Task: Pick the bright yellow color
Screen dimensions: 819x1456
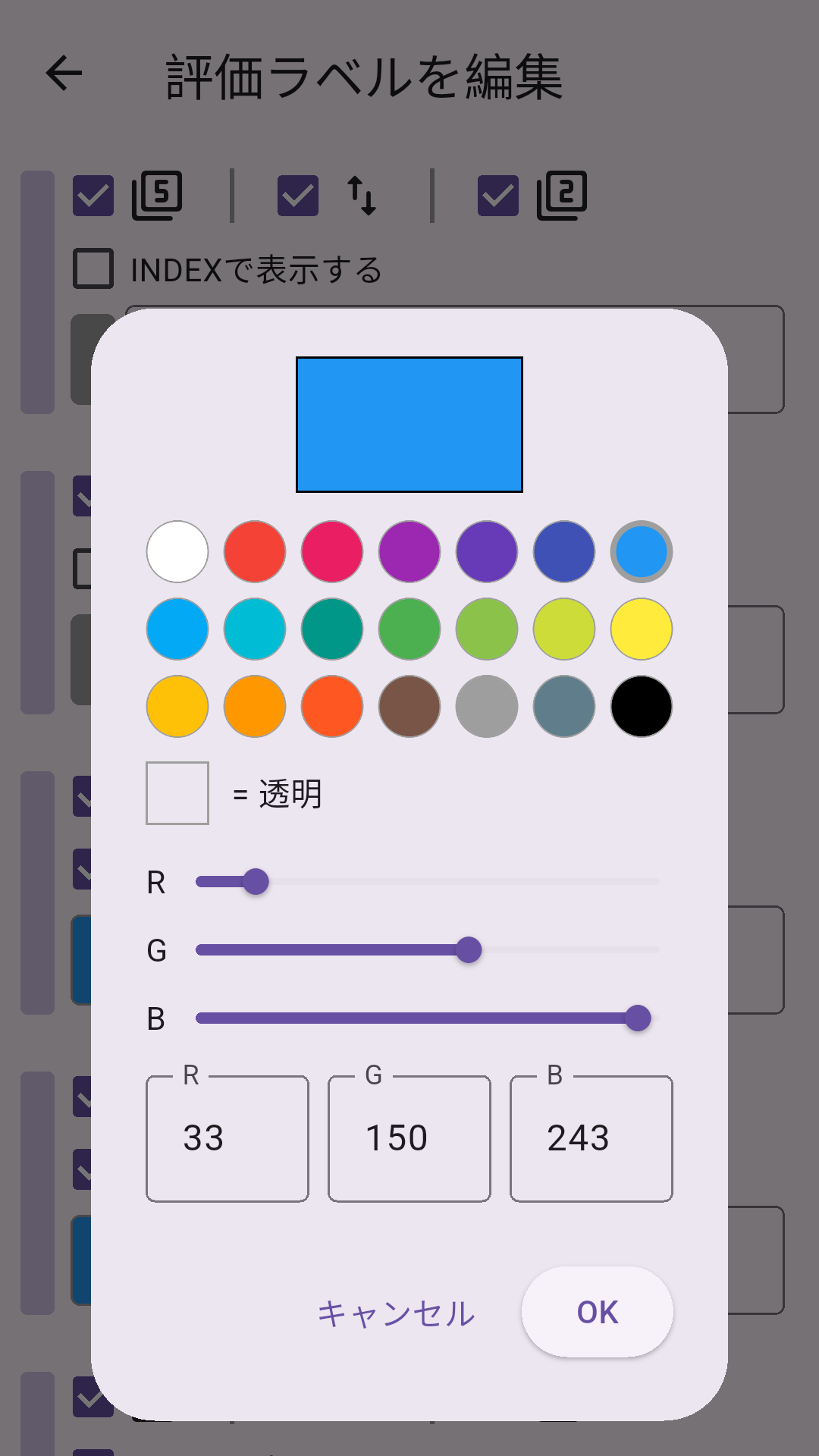Action: click(x=640, y=629)
